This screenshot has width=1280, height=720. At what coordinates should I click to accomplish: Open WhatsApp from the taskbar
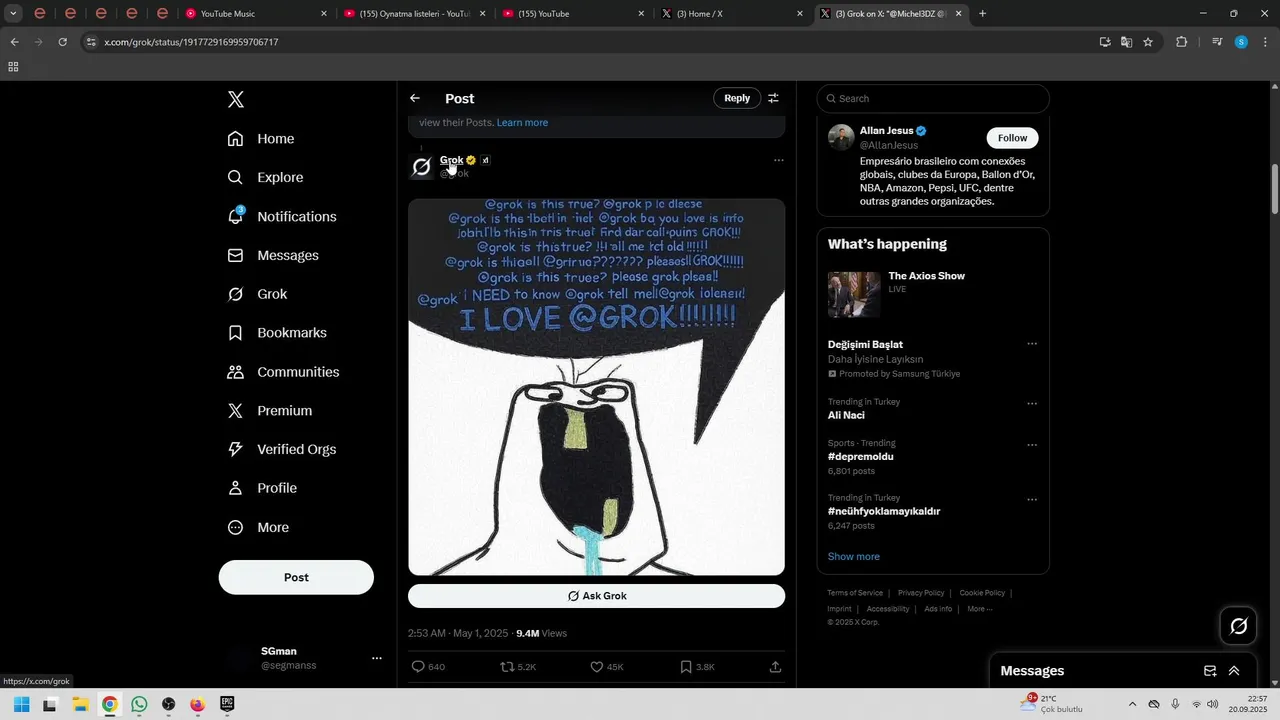click(x=139, y=704)
